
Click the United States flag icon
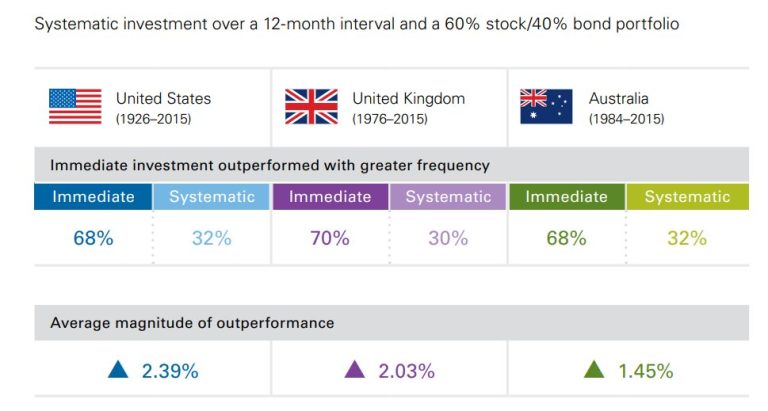(75, 106)
